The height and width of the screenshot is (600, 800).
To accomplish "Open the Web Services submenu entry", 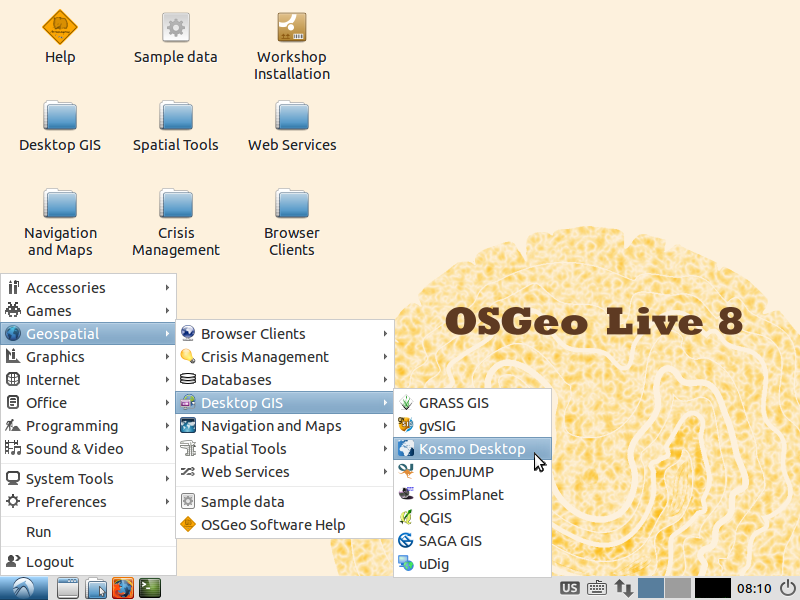I will coord(285,471).
